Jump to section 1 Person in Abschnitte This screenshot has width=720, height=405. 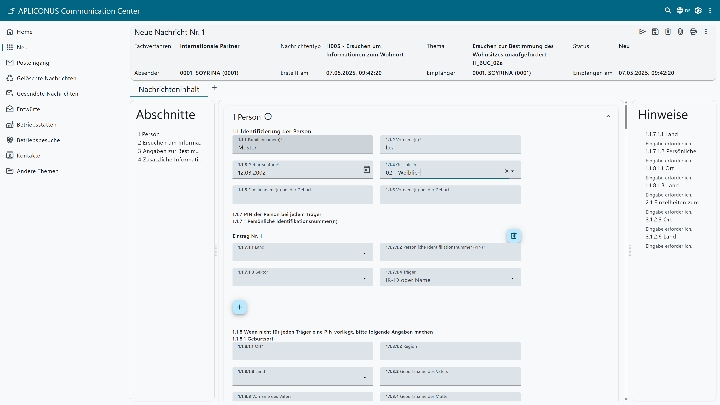coord(148,134)
